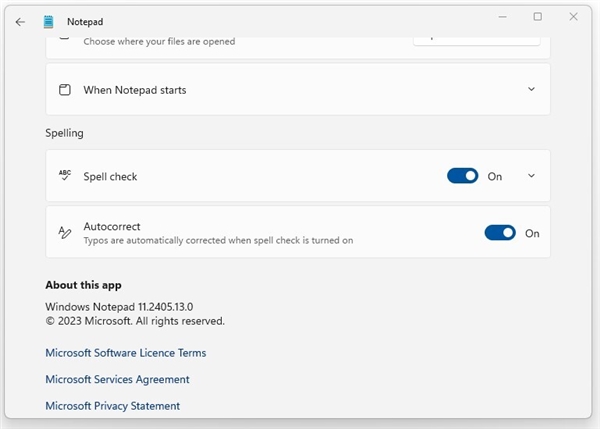Open the Microsoft Privacy Statement link
600x429 pixels.
click(x=113, y=406)
